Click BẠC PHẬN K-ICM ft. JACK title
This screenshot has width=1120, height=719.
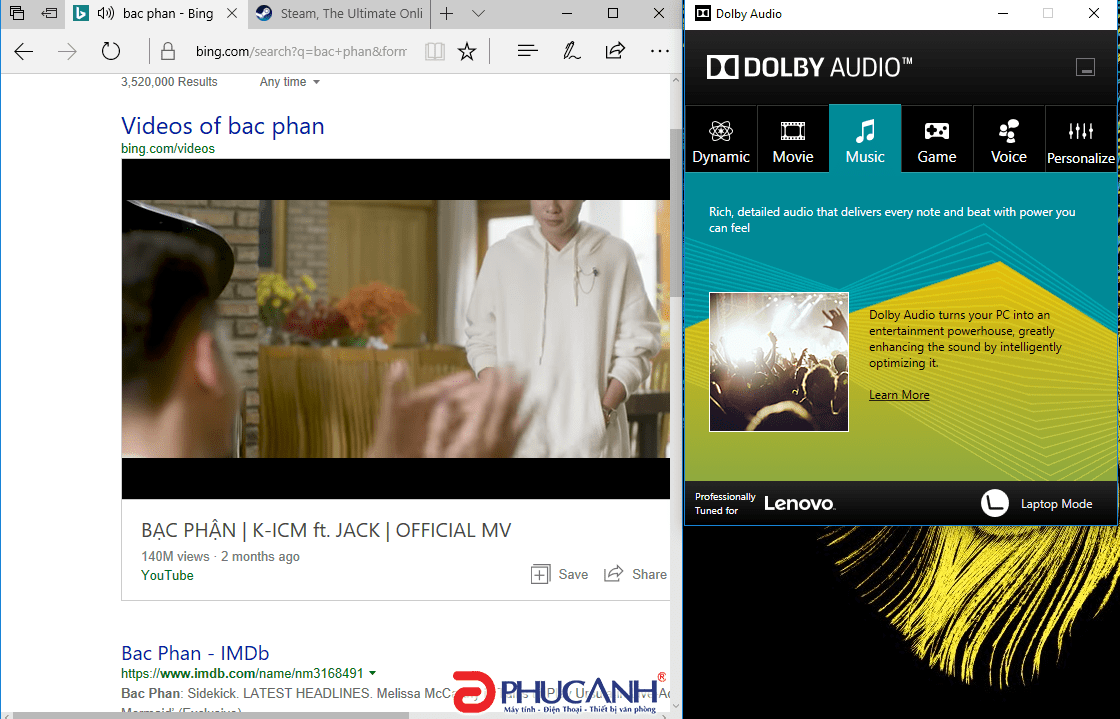326,531
